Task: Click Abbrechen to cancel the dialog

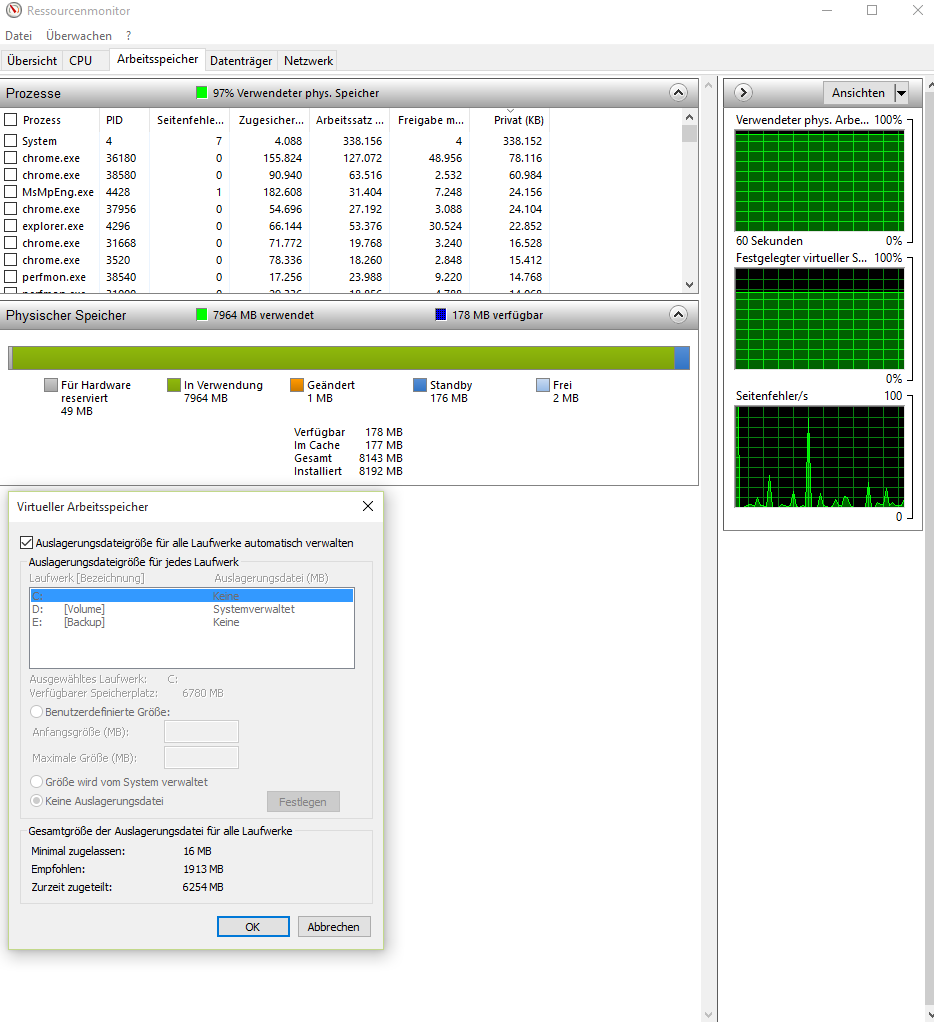Action: (334, 927)
